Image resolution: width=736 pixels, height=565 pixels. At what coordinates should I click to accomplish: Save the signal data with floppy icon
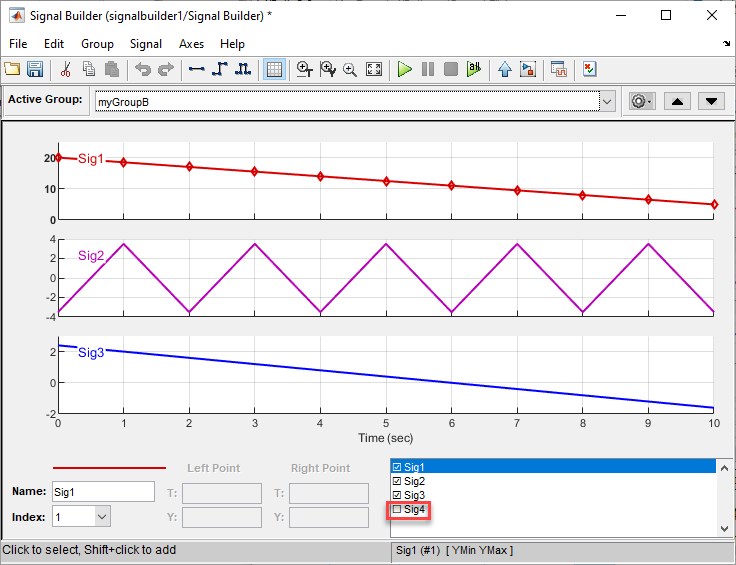click(35, 69)
